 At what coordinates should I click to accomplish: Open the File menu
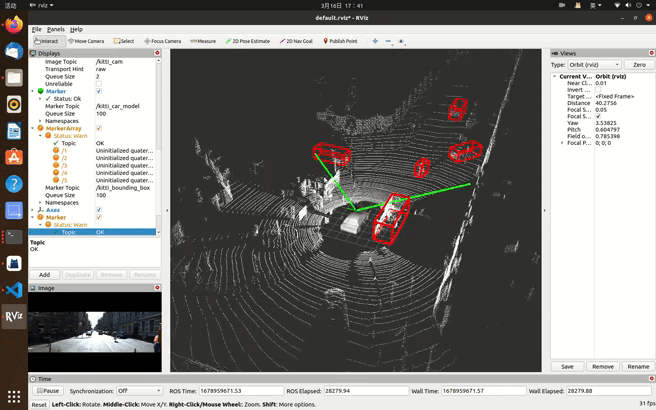coord(37,29)
